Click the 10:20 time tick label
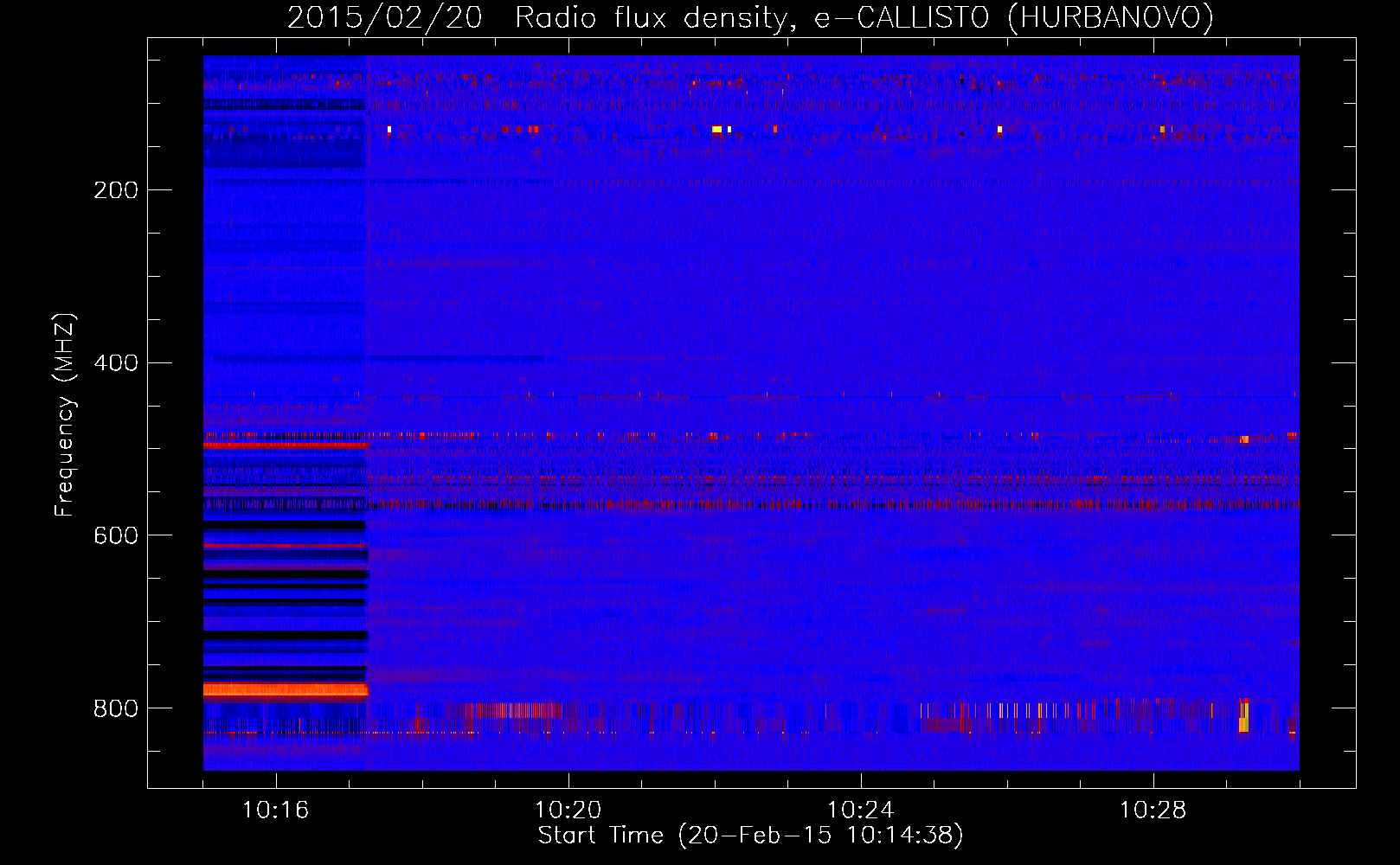The image size is (1400, 865). (568, 811)
